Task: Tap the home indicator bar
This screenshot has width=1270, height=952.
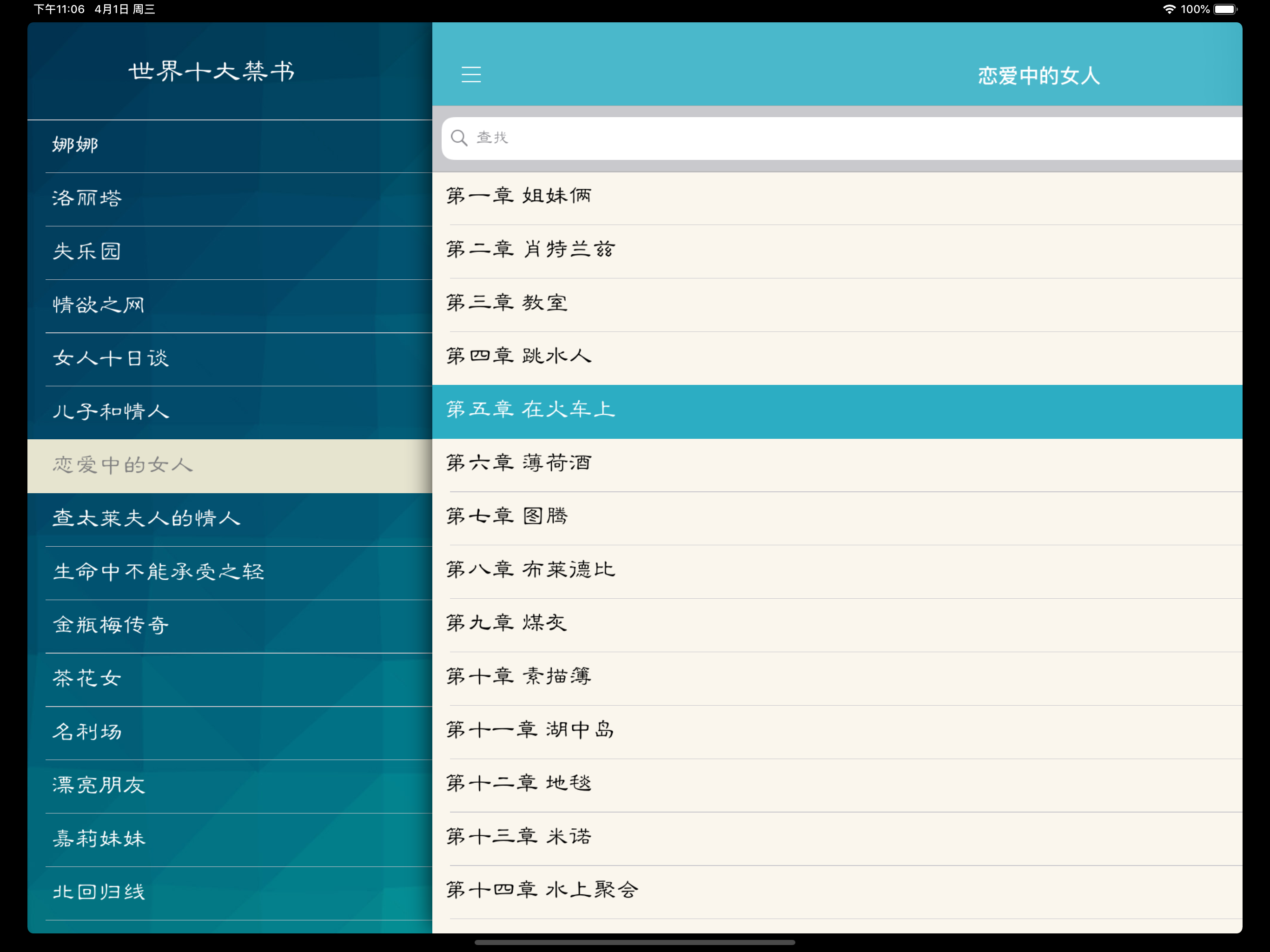Action: pos(635,942)
